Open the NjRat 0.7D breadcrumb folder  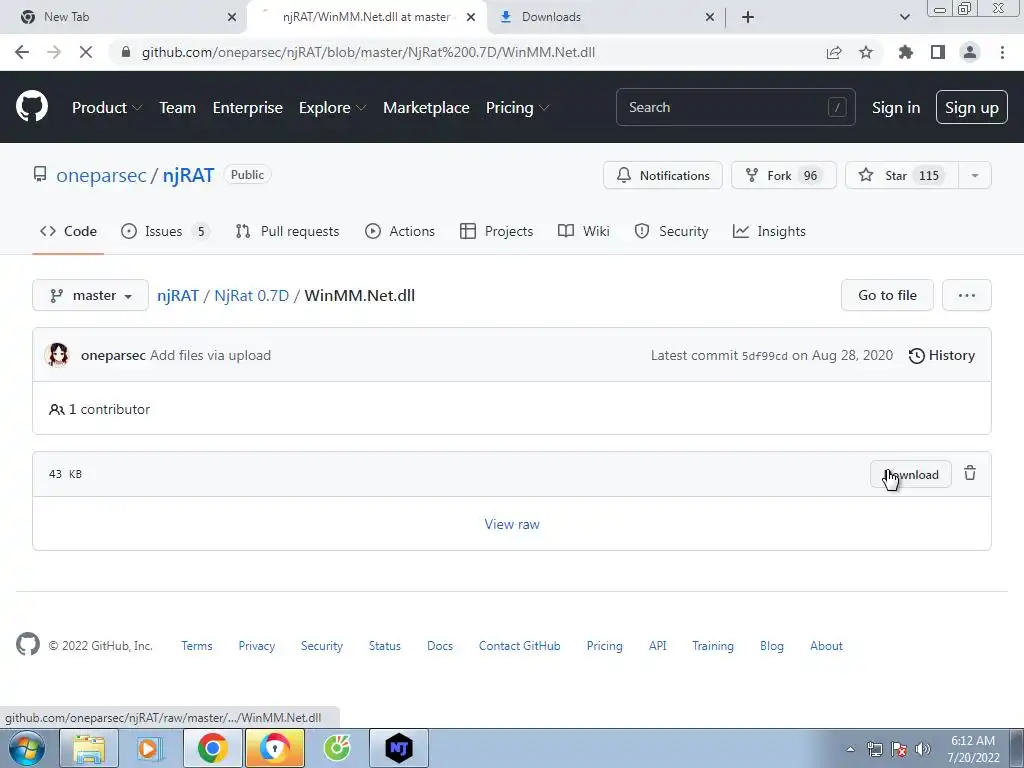(251, 295)
